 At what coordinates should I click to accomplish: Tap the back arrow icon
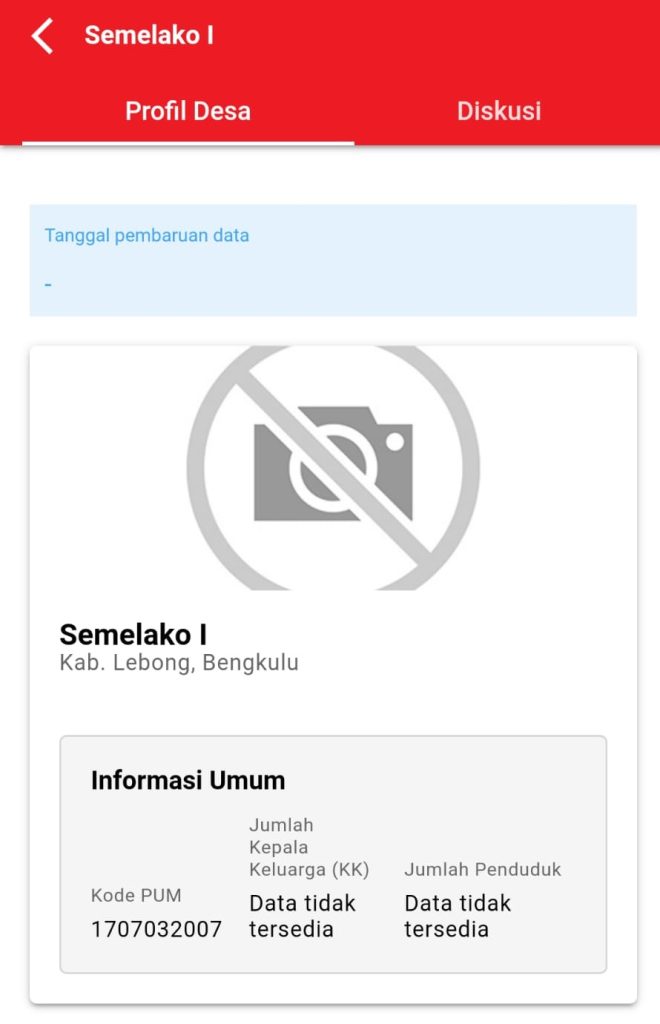point(42,36)
